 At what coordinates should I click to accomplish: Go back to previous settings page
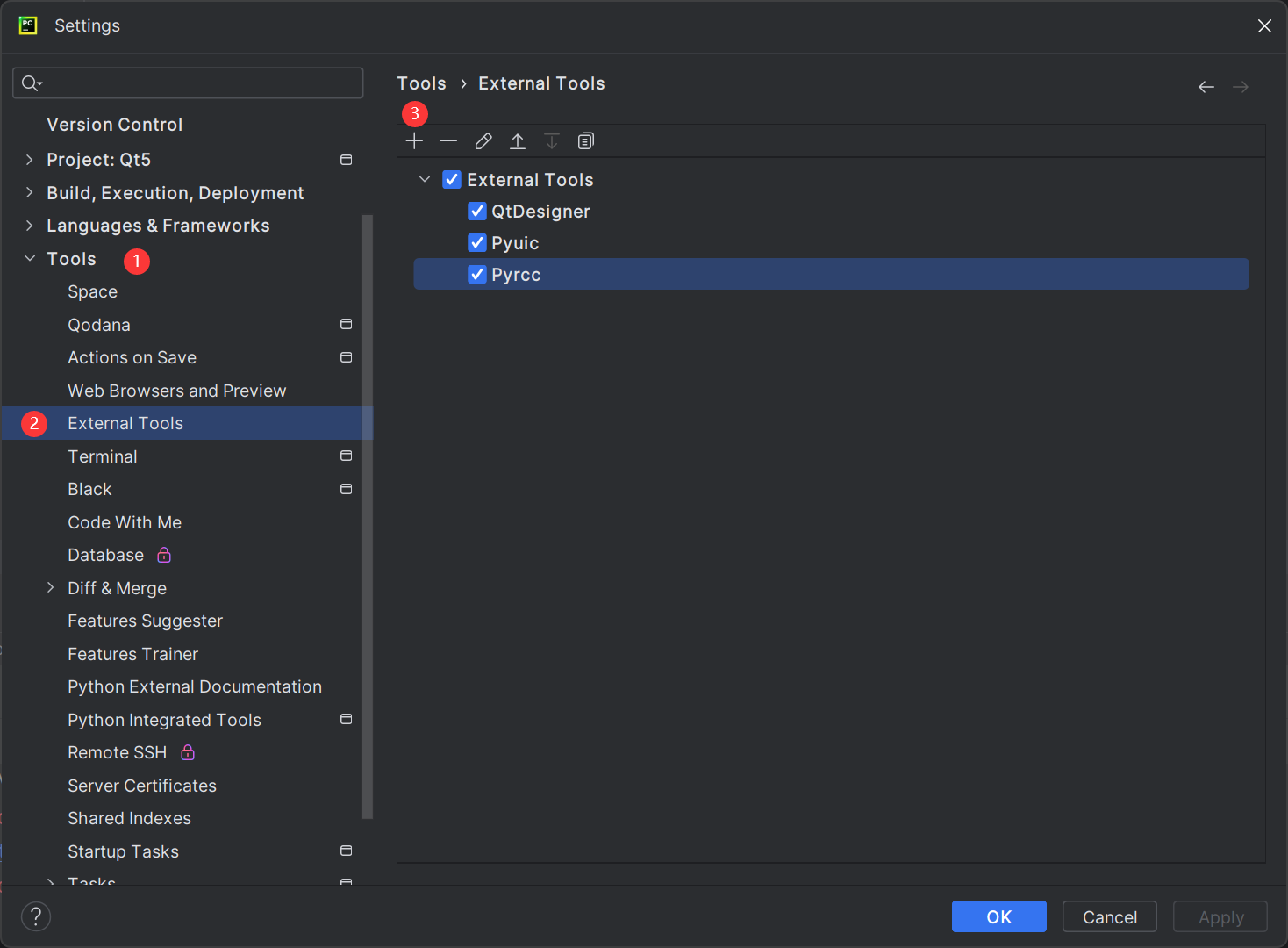(x=1206, y=87)
